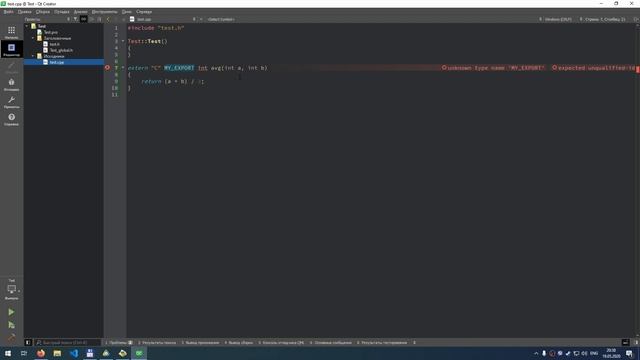Open Firefox from the taskbar
This screenshot has height=360, width=640.
[41, 353]
